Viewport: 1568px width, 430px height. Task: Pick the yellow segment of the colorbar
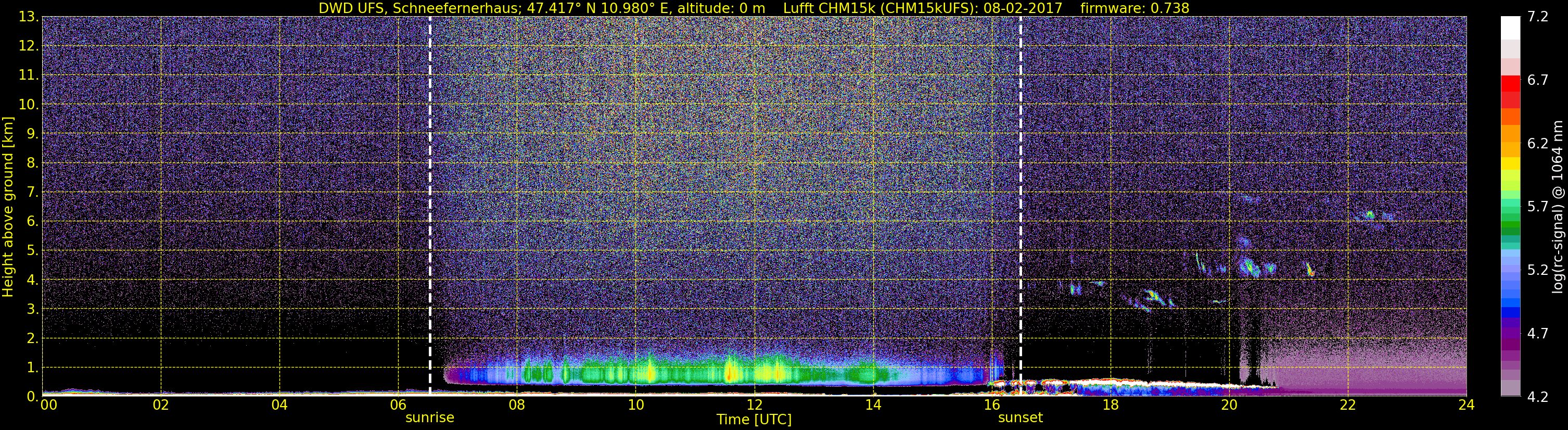[x=1510, y=163]
